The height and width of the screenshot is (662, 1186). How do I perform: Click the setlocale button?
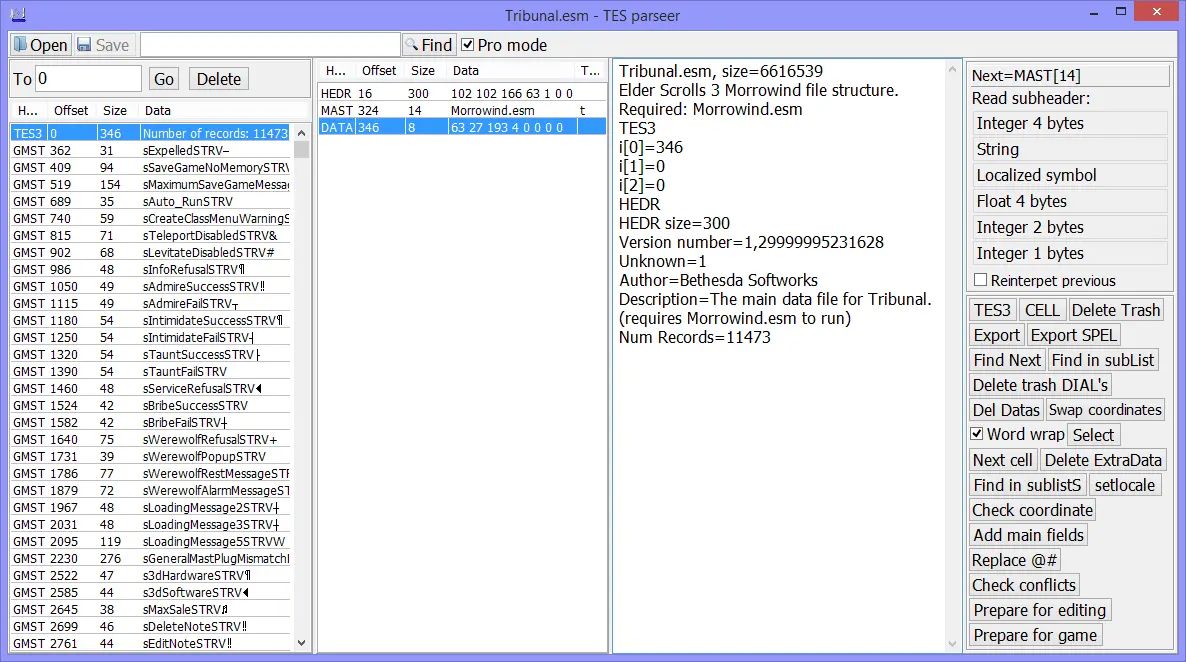(x=1125, y=485)
